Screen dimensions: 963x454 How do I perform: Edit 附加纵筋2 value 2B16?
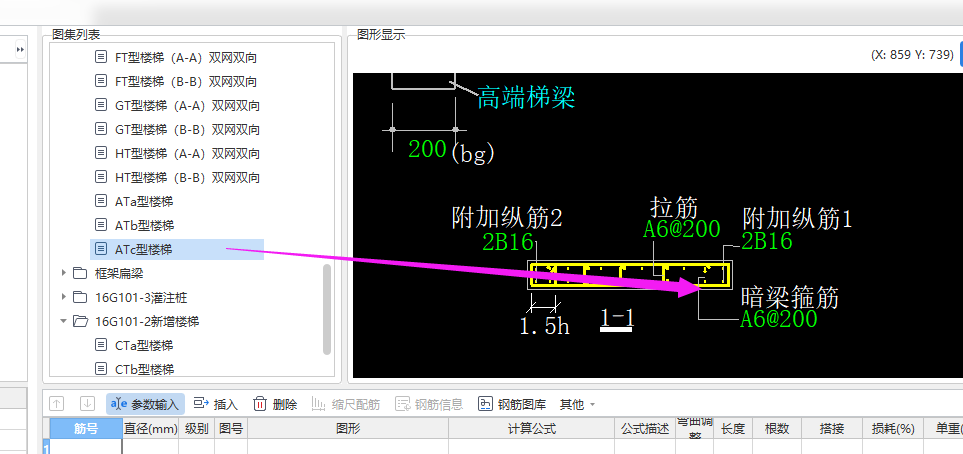[507, 242]
